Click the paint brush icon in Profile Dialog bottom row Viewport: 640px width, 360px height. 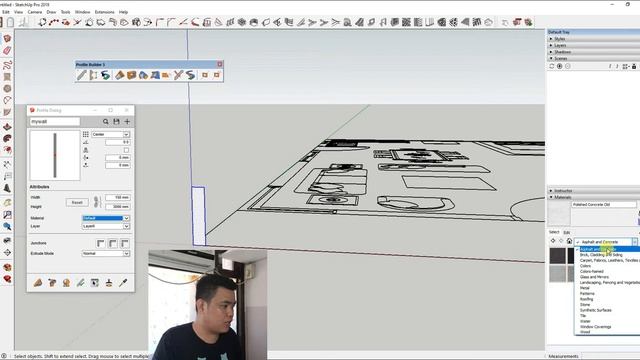pos(109,282)
